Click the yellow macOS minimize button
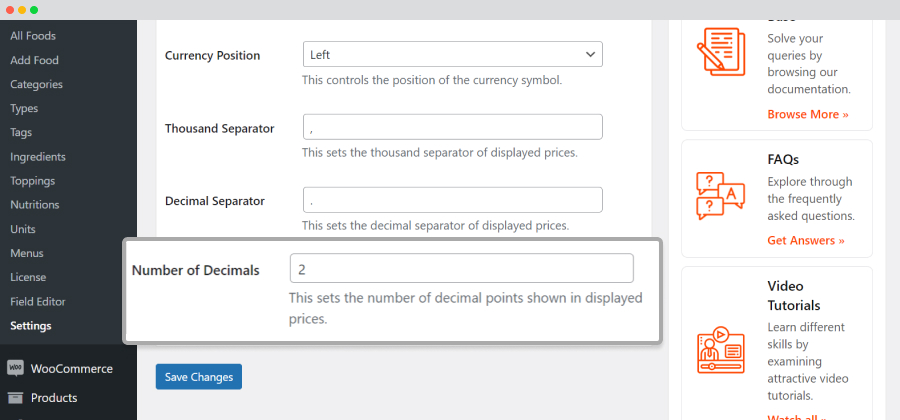This screenshot has width=900, height=420. 22,10
